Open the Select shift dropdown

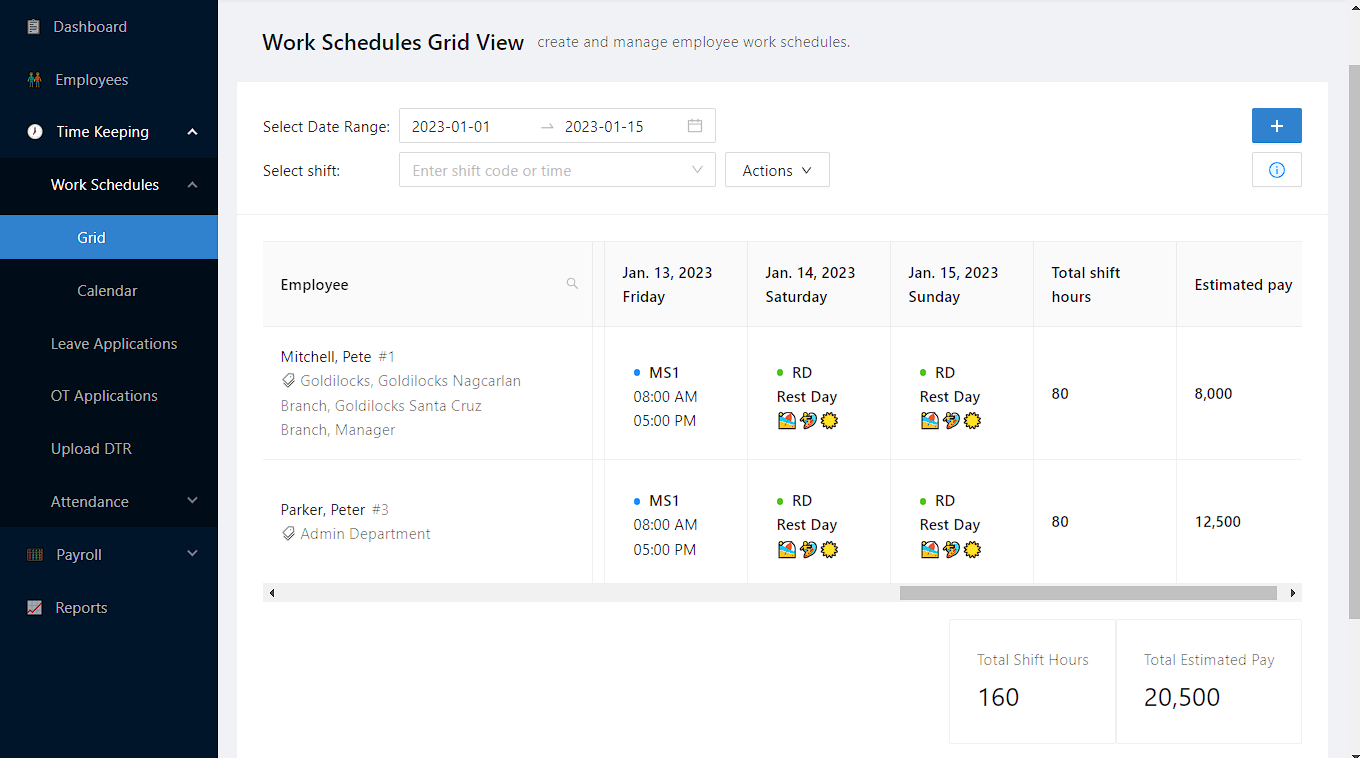click(557, 170)
